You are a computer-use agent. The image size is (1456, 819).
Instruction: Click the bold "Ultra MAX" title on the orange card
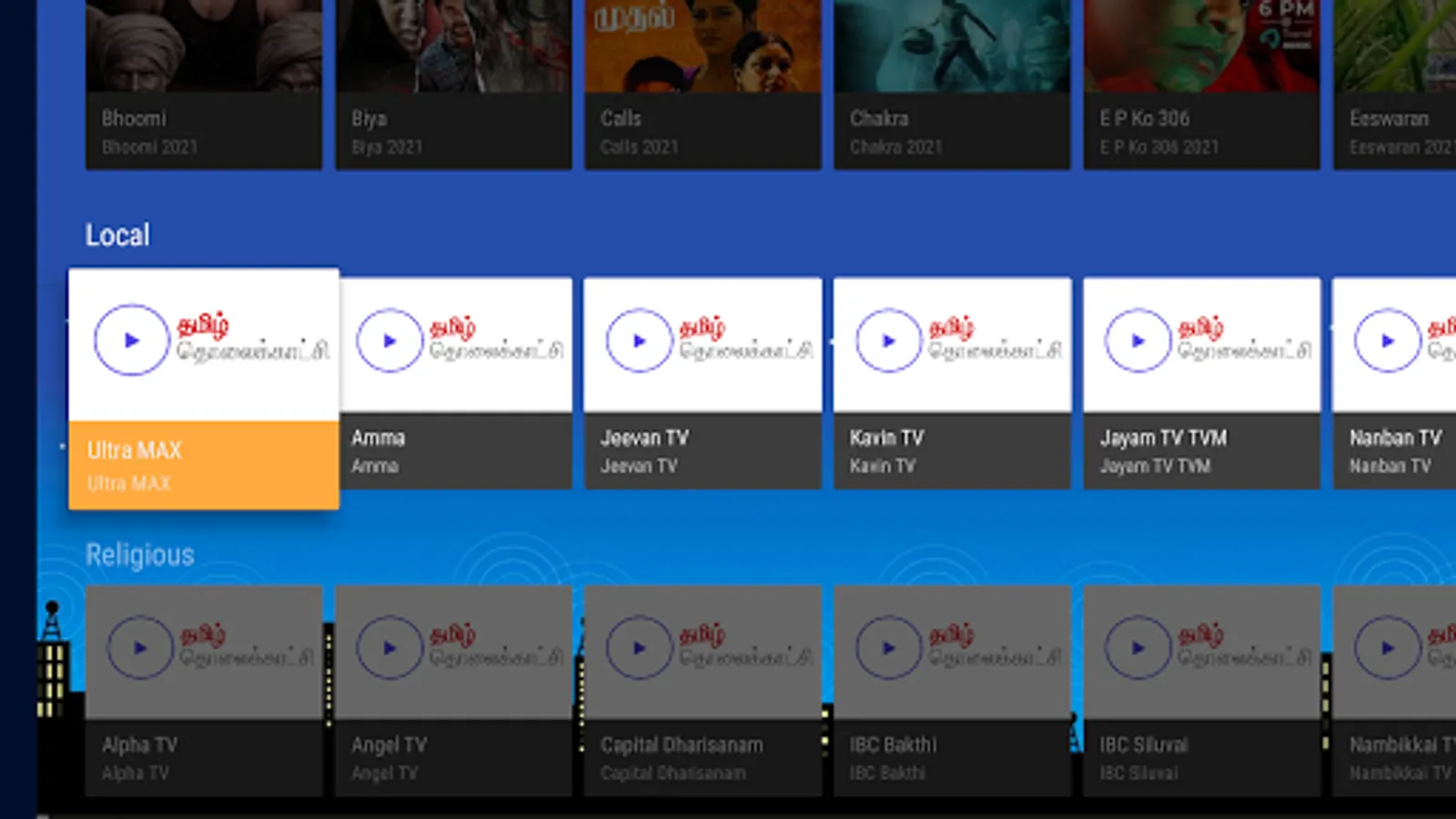135,450
